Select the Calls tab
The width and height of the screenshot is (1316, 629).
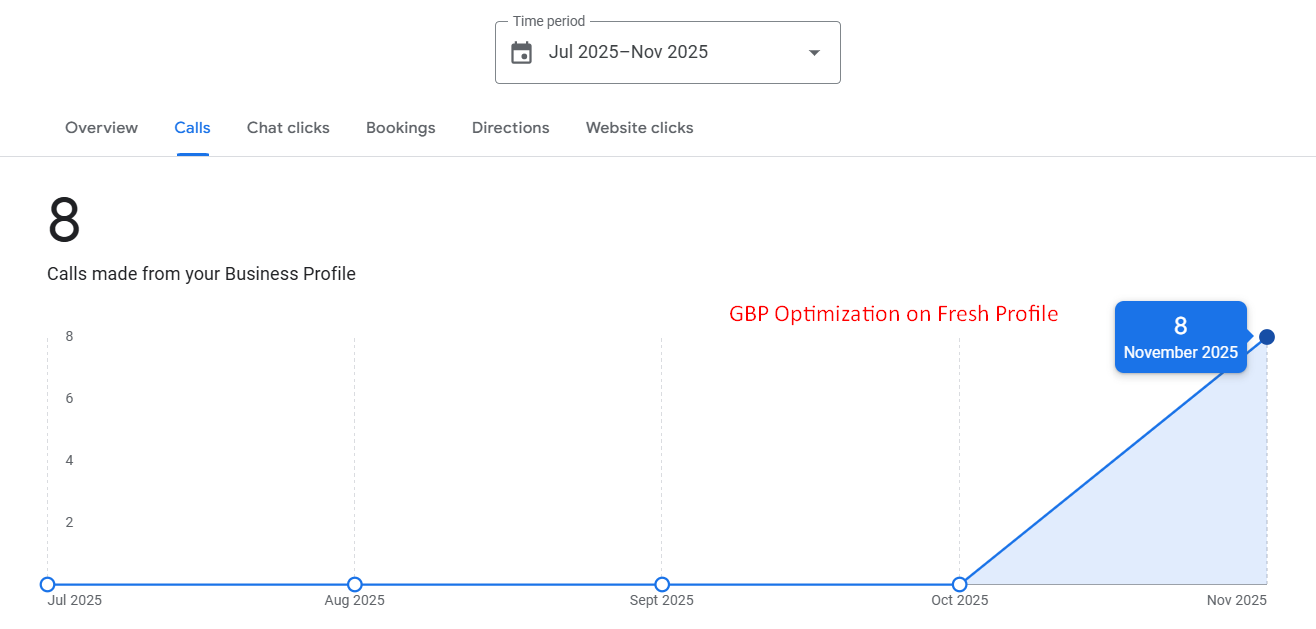click(x=192, y=128)
